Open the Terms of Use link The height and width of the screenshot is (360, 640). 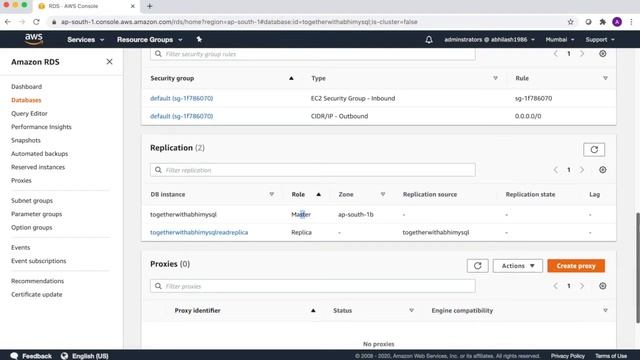click(611, 356)
